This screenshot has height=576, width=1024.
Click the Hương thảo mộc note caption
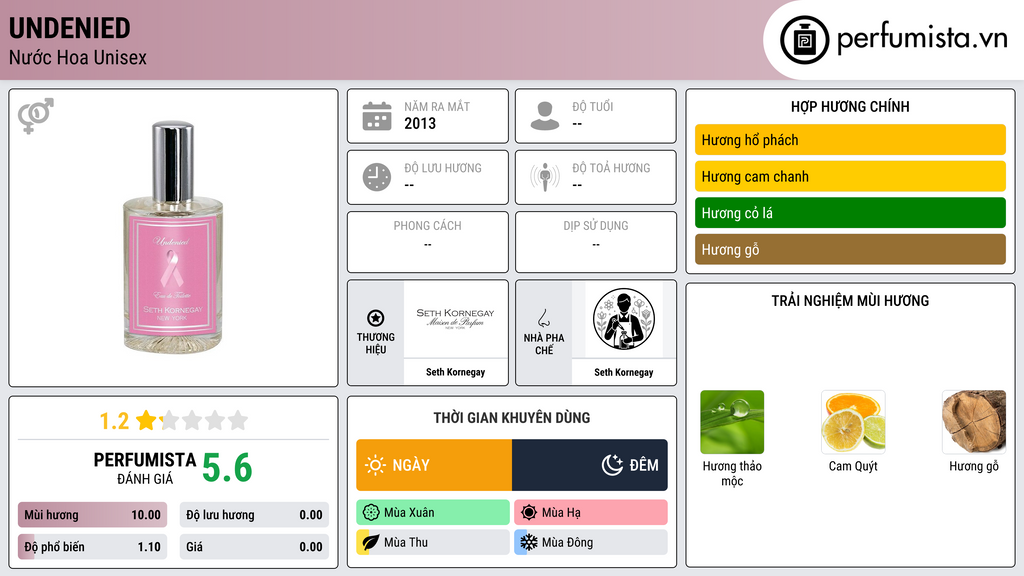pos(732,473)
